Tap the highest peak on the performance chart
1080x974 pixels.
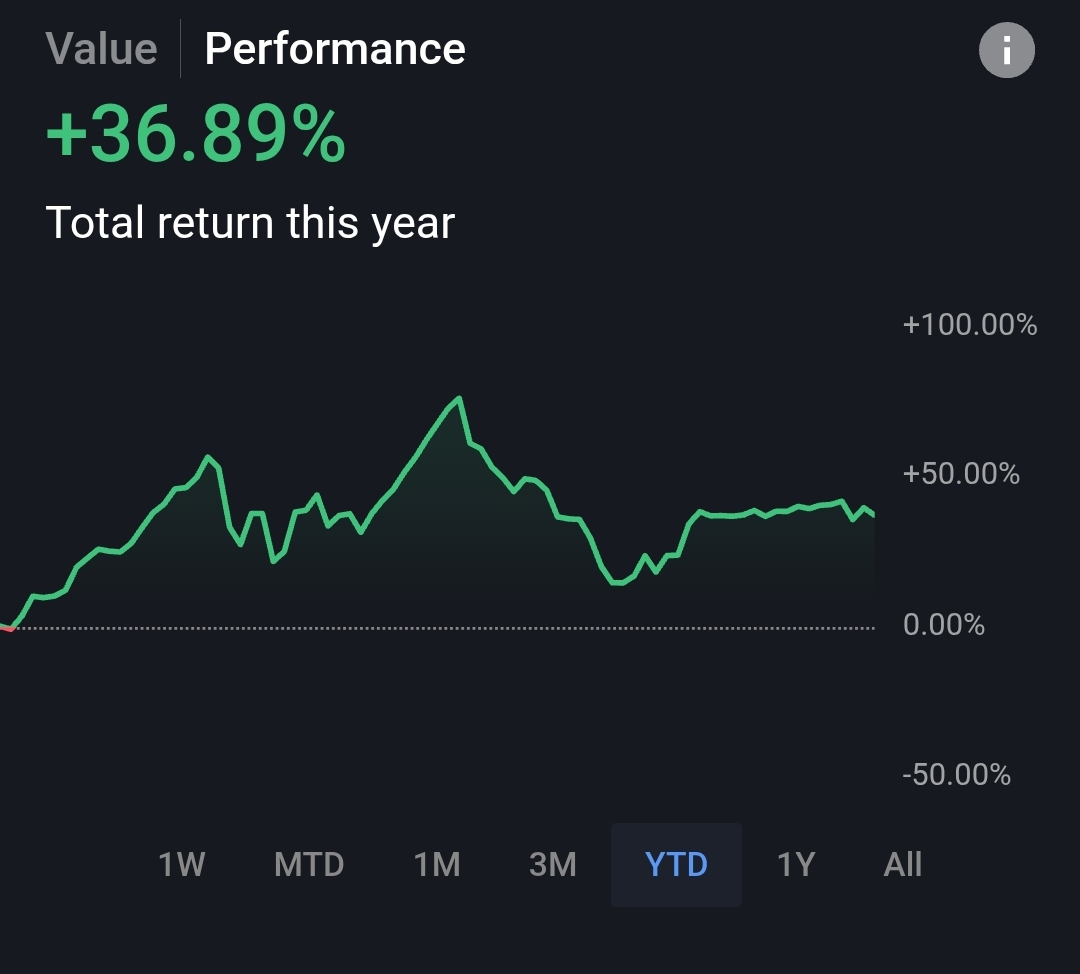[459, 398]
